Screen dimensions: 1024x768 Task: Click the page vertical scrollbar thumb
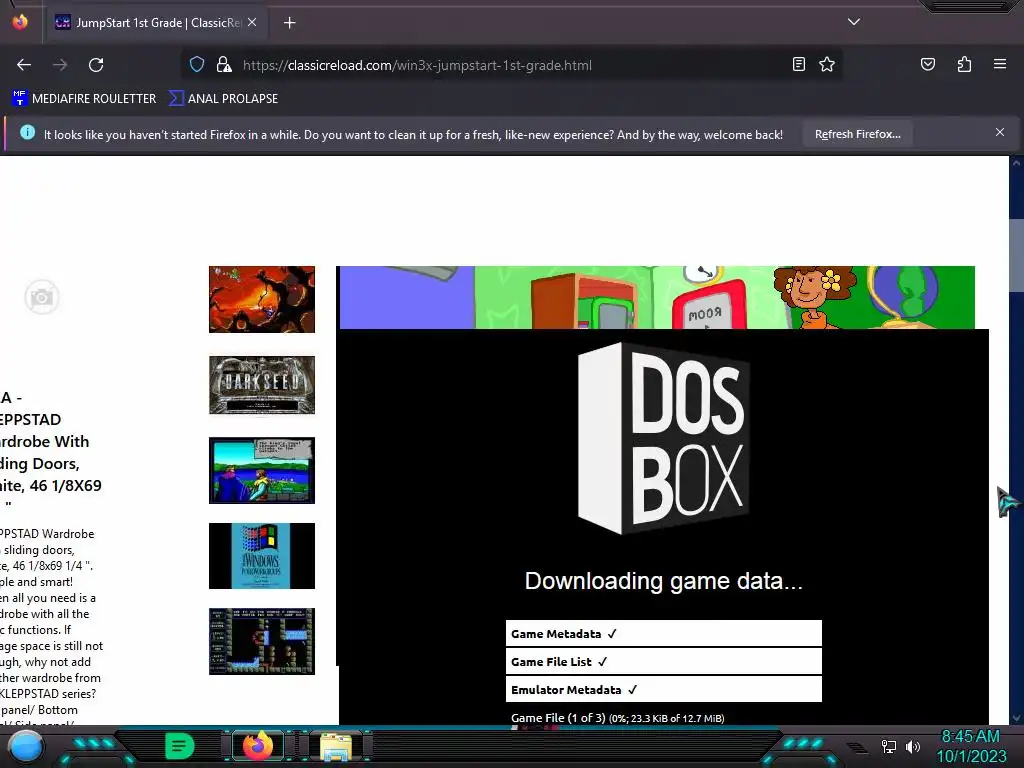1016,256
